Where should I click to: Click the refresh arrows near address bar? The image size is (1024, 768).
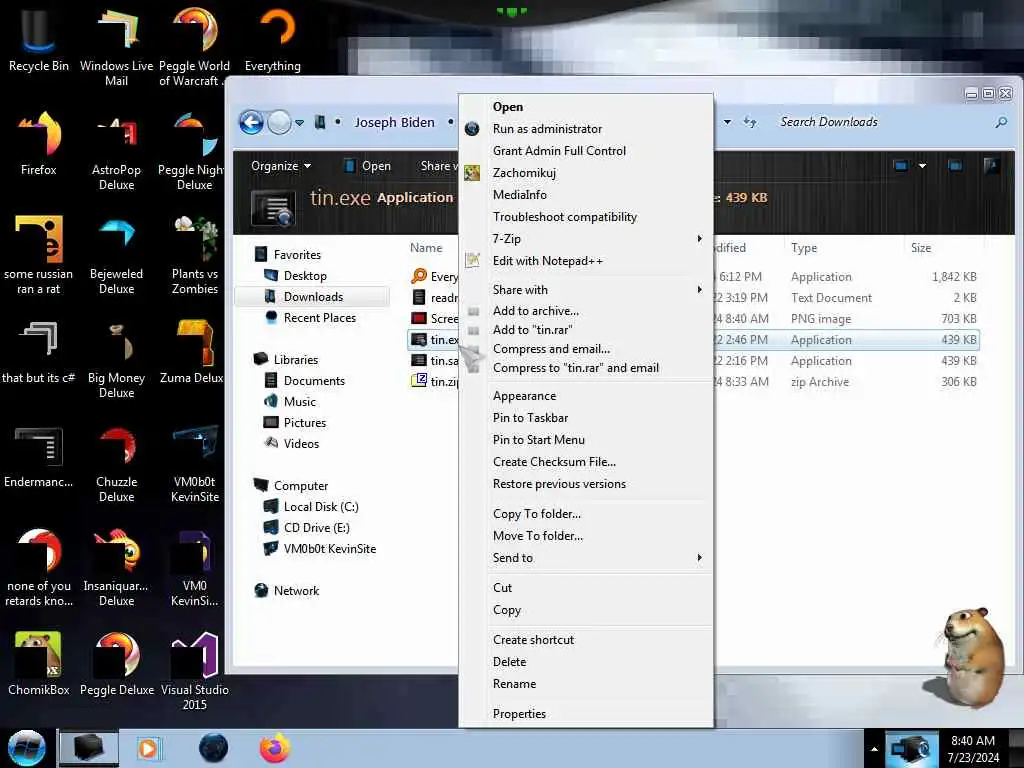[x=750, y=122]
